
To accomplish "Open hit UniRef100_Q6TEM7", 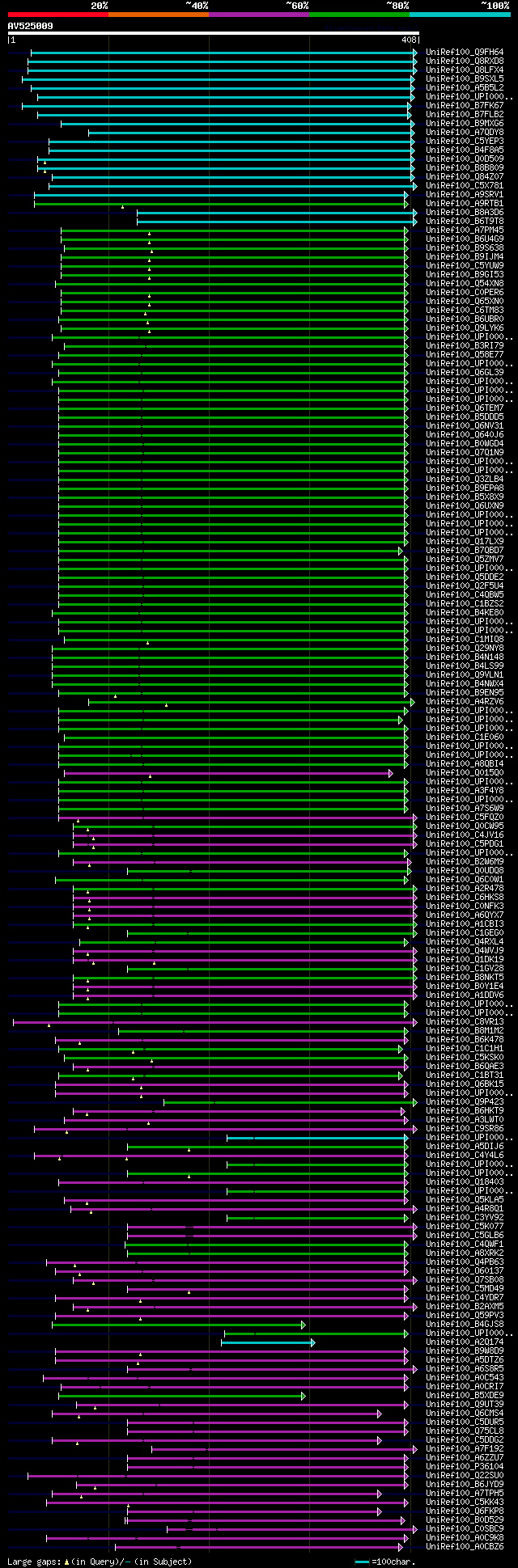I will 465,408.
